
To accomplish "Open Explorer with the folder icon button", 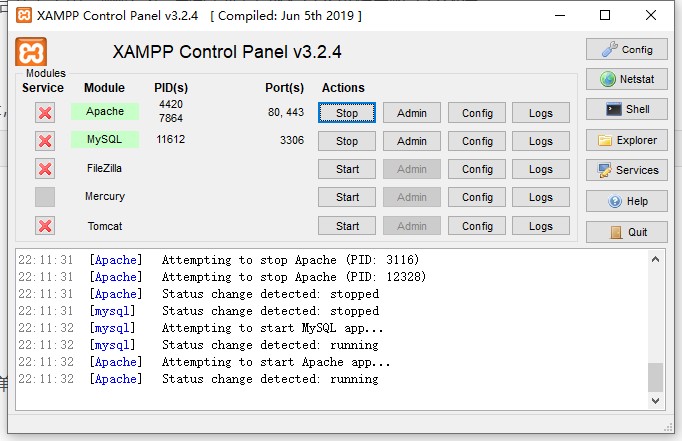I will pos(626,140).
